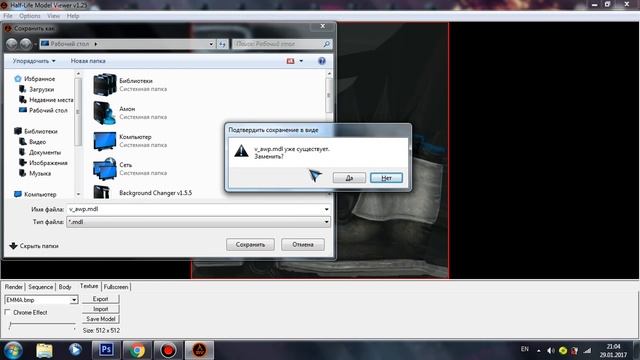The image size is (640, 360).
Task: Open the File menu
Action: pyautogui.click(x=8, y=16)
